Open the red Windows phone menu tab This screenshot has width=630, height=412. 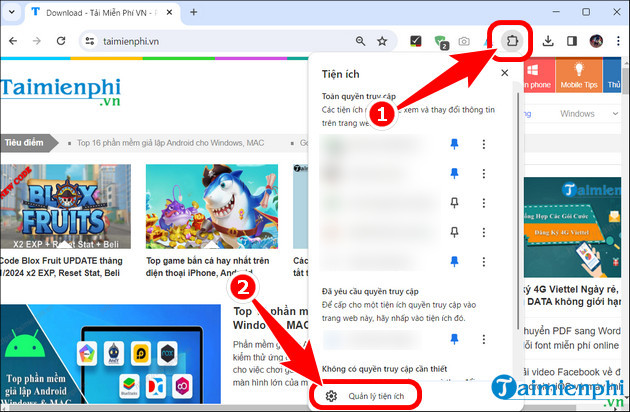click(539, 75)
